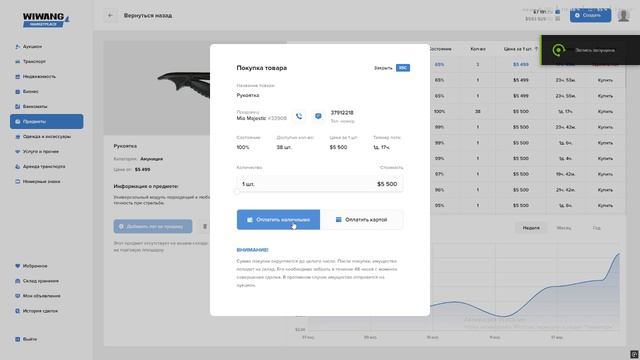Screen dimensions: 640x360
Task: Click the 100% condition cell in table
Action: [439, 111]
